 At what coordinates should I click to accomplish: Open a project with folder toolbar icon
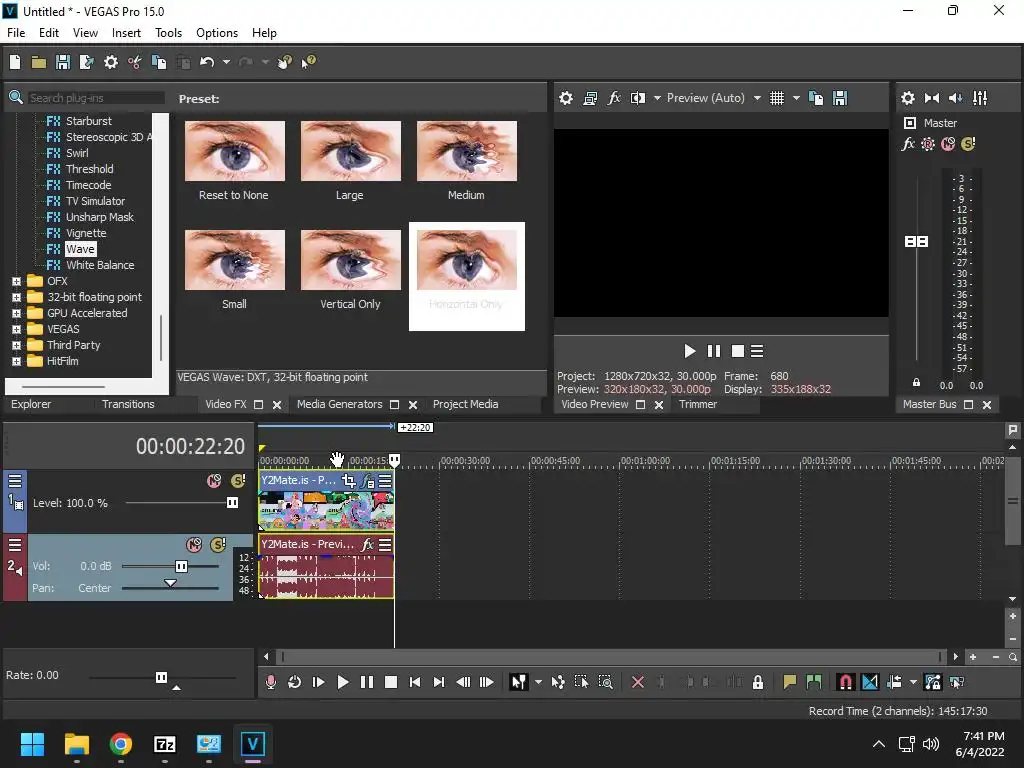click(39, 62)
